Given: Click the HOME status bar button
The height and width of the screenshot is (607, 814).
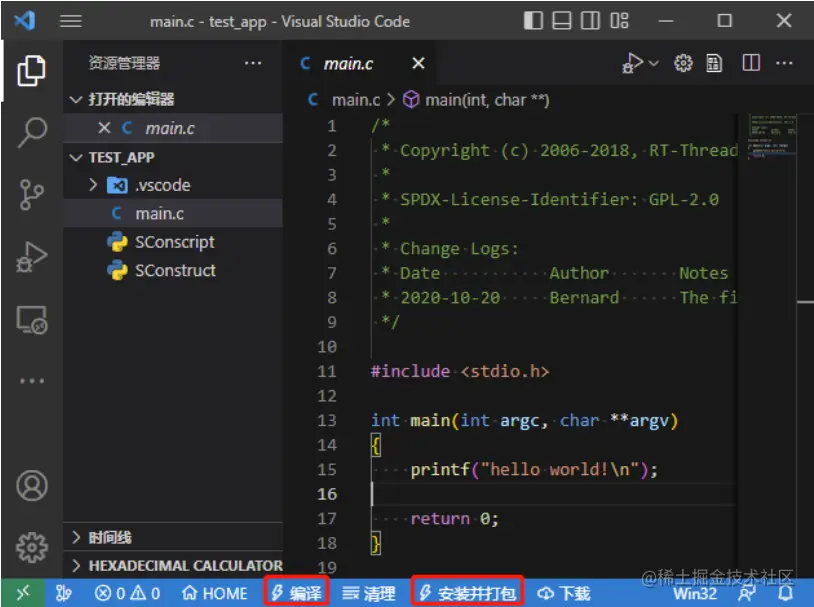Looking at the screenshot, I should click(x=214, y=592).
